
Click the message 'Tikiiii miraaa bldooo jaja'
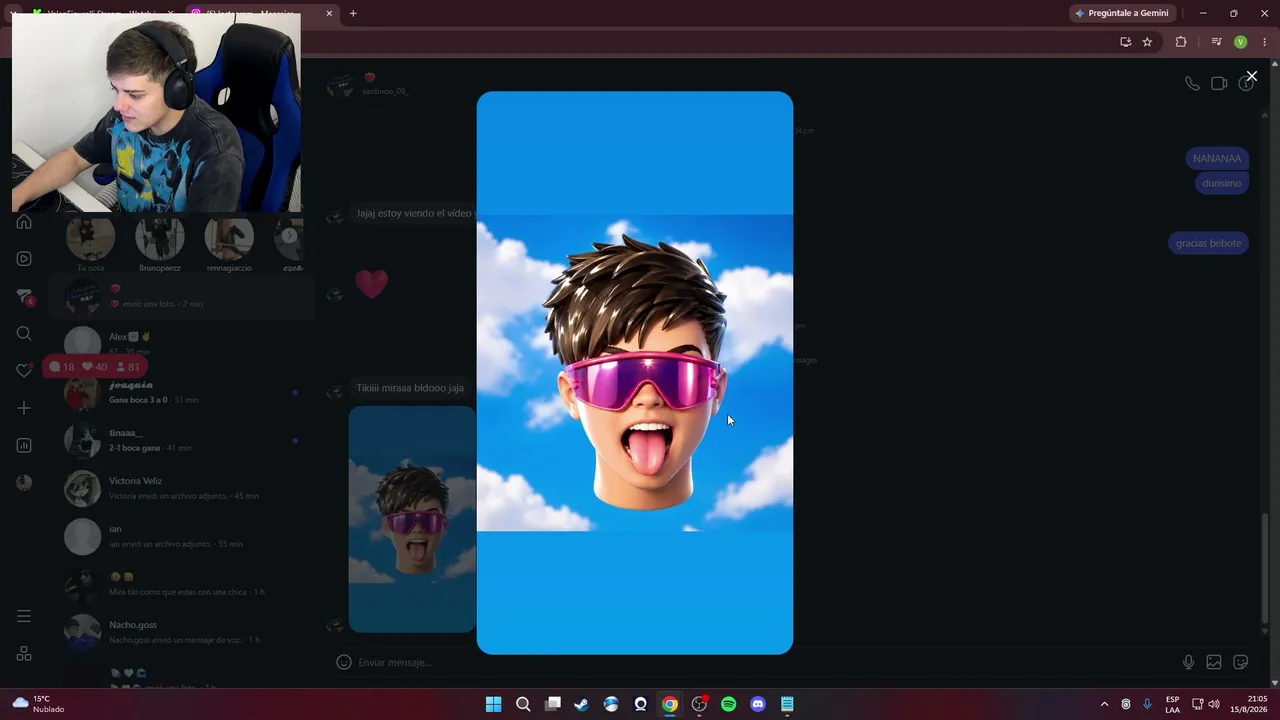pos(410,388)
